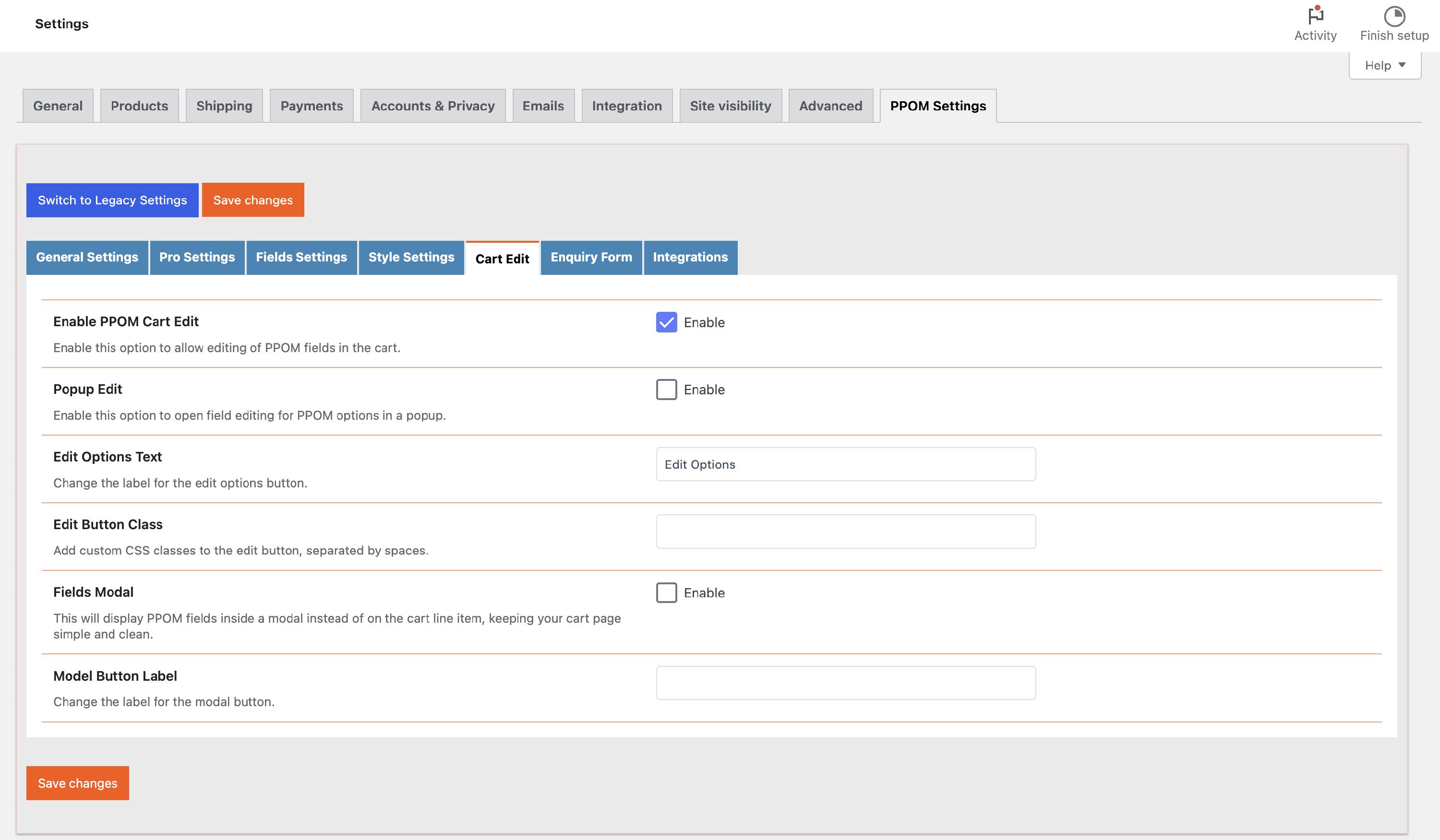Focus the Edit Options Text field
The width and height of the screenshot is (1440, 840).
coord(845,464)
